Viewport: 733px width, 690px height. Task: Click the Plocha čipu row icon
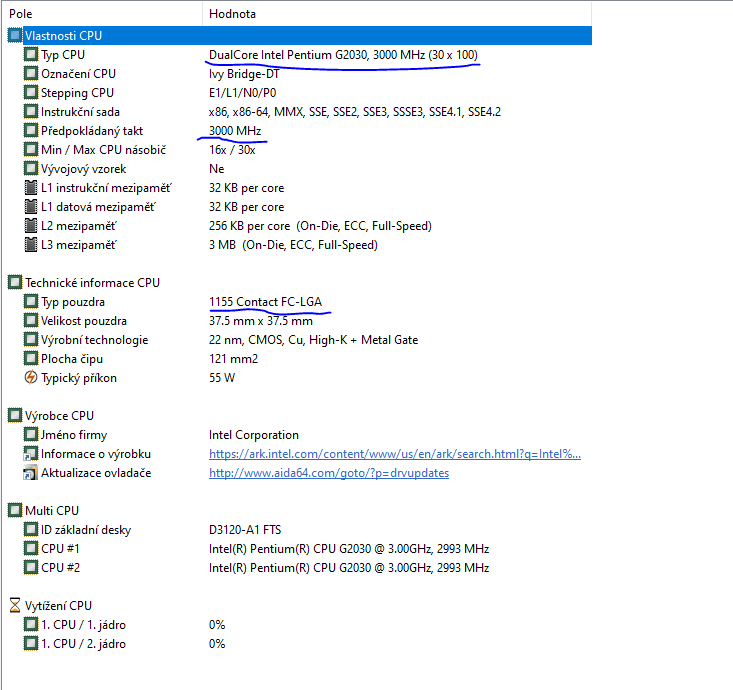[x=31, y=359]
